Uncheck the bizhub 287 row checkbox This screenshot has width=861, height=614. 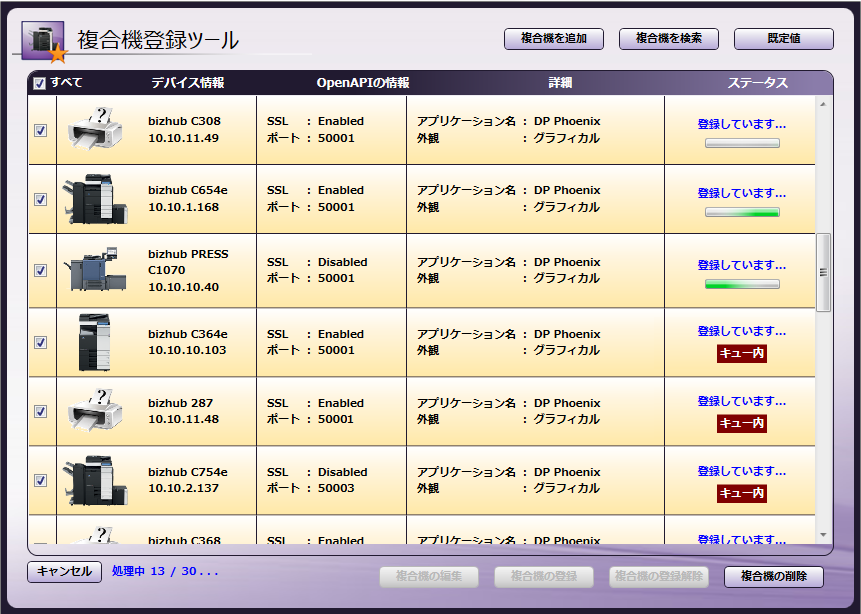click(x=41, y=411)
